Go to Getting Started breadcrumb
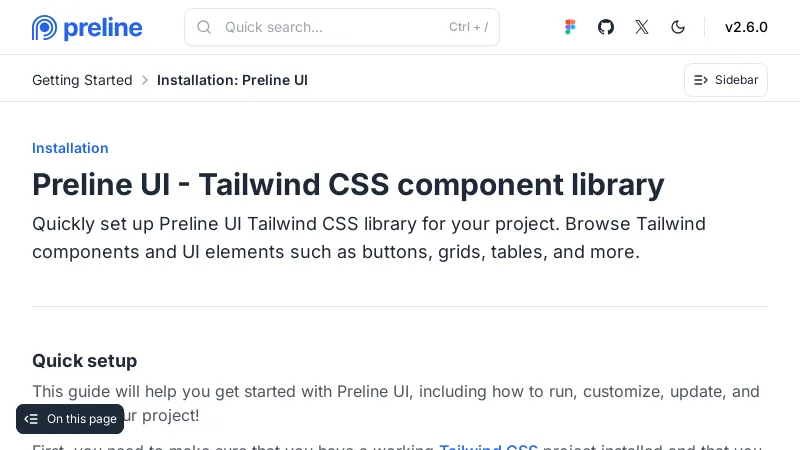The width and height of the screenshot is (800, 450). click(x=82, y=80)
